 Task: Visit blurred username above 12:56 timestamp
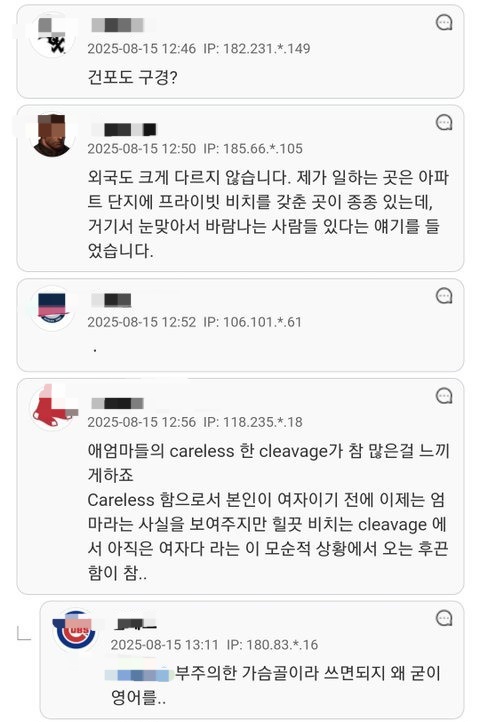117,403
